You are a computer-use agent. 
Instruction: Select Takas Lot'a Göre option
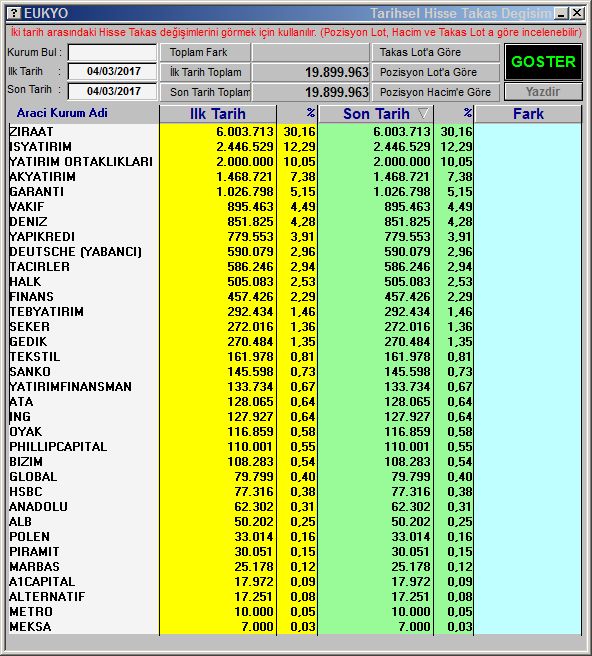tap(436, 53)
